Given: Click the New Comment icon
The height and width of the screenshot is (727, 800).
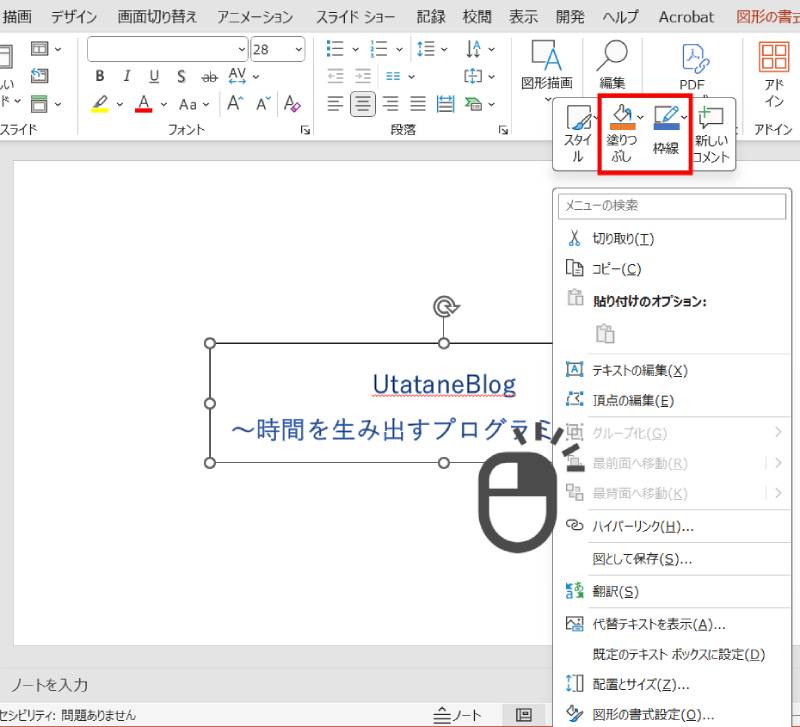Looking at the screenshot, I should pyautogui.click(x=711, y=118).
